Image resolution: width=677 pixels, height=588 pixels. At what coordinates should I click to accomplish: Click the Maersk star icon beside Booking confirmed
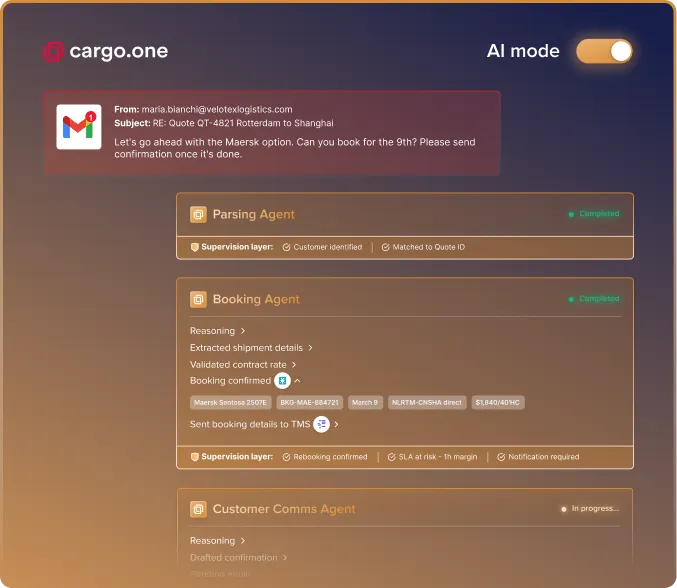click(282, 381)
